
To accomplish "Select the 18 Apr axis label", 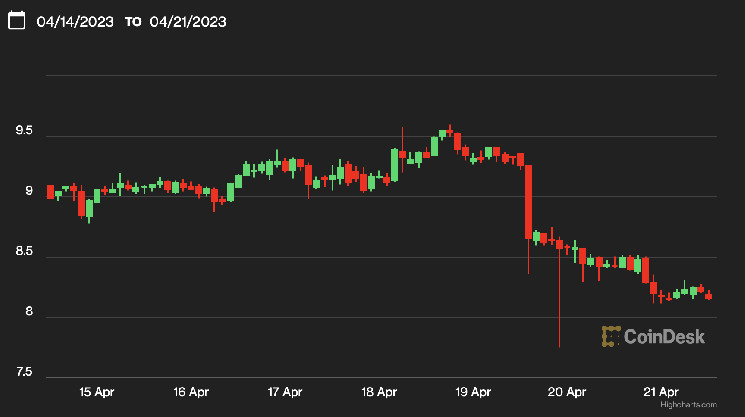I will coord(380,391).
